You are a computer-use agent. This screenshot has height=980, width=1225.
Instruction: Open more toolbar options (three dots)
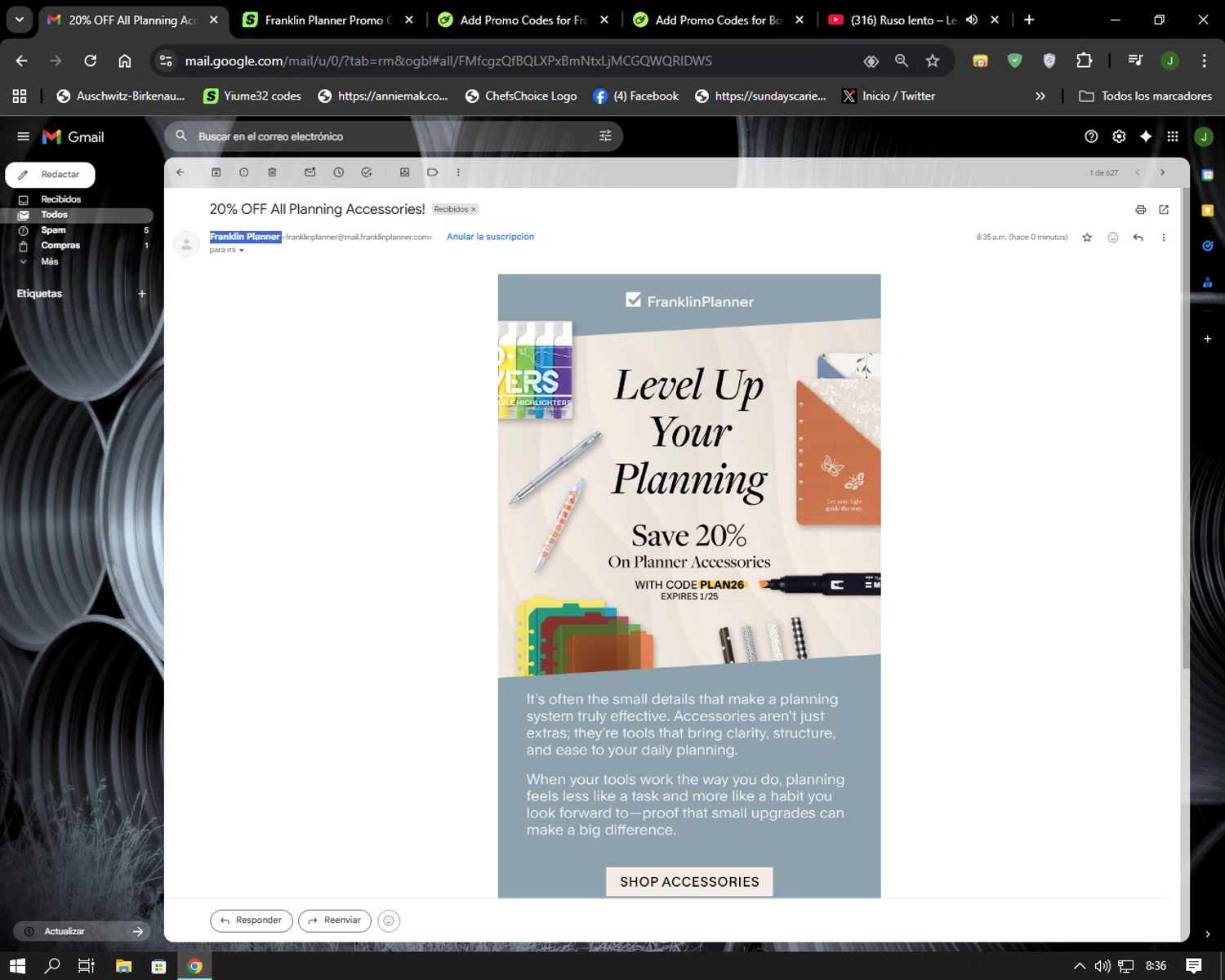tap(458, 172)
